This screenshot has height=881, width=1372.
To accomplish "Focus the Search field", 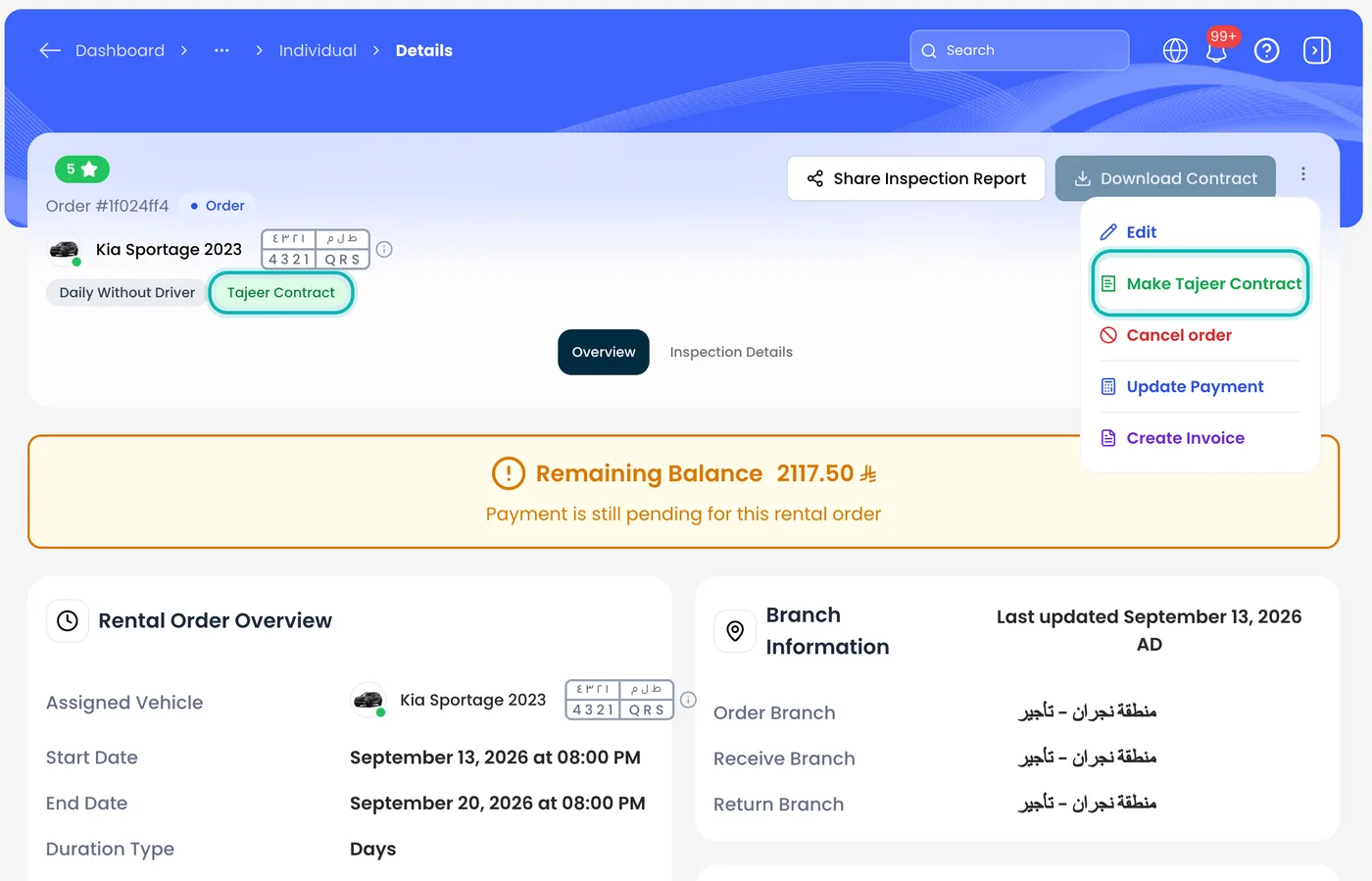I will point(1019,50).
